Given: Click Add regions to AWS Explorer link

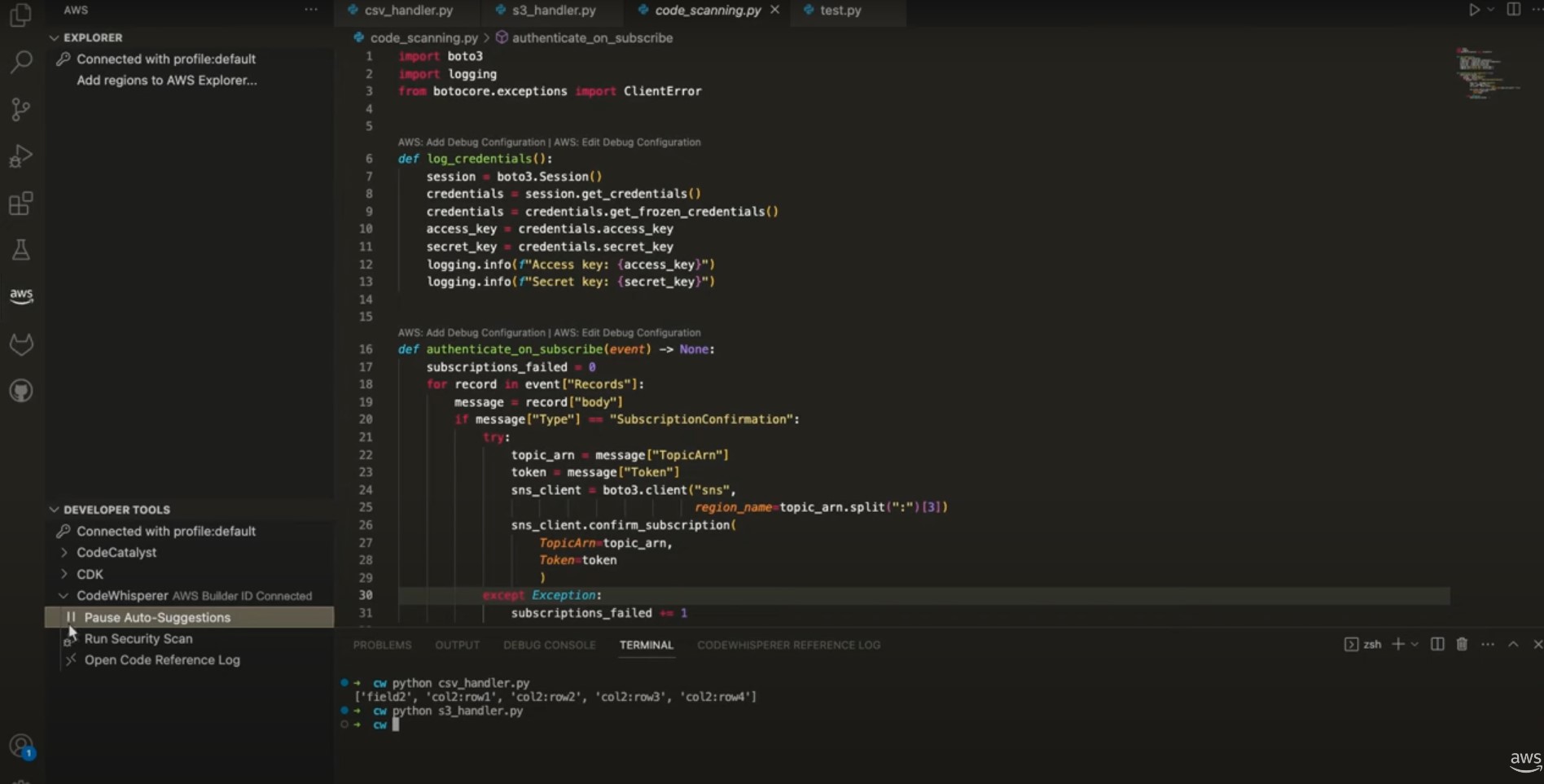Looking at the screenshot, I should (x=167, y=80).
